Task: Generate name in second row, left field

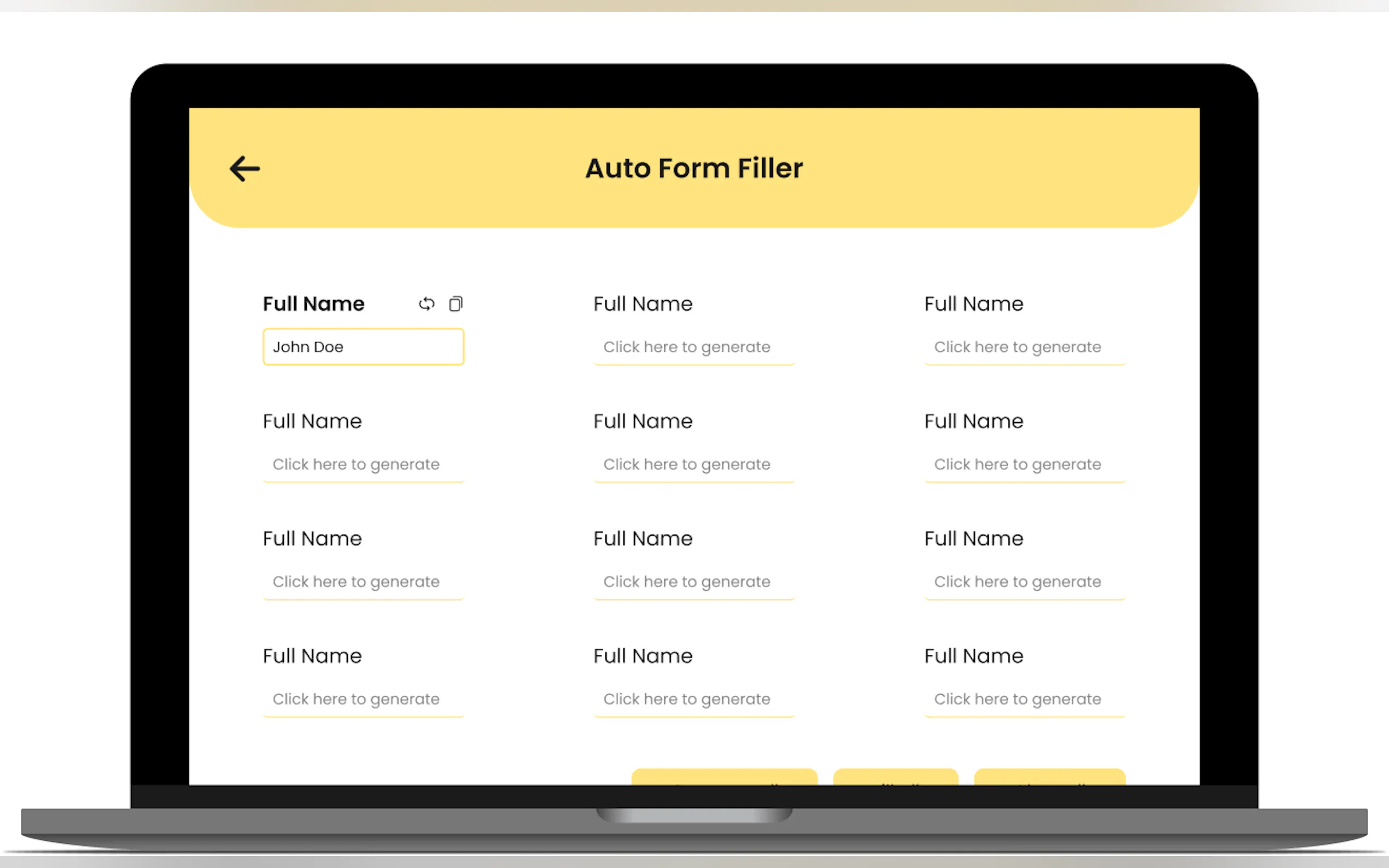Action: click(363, 465)
